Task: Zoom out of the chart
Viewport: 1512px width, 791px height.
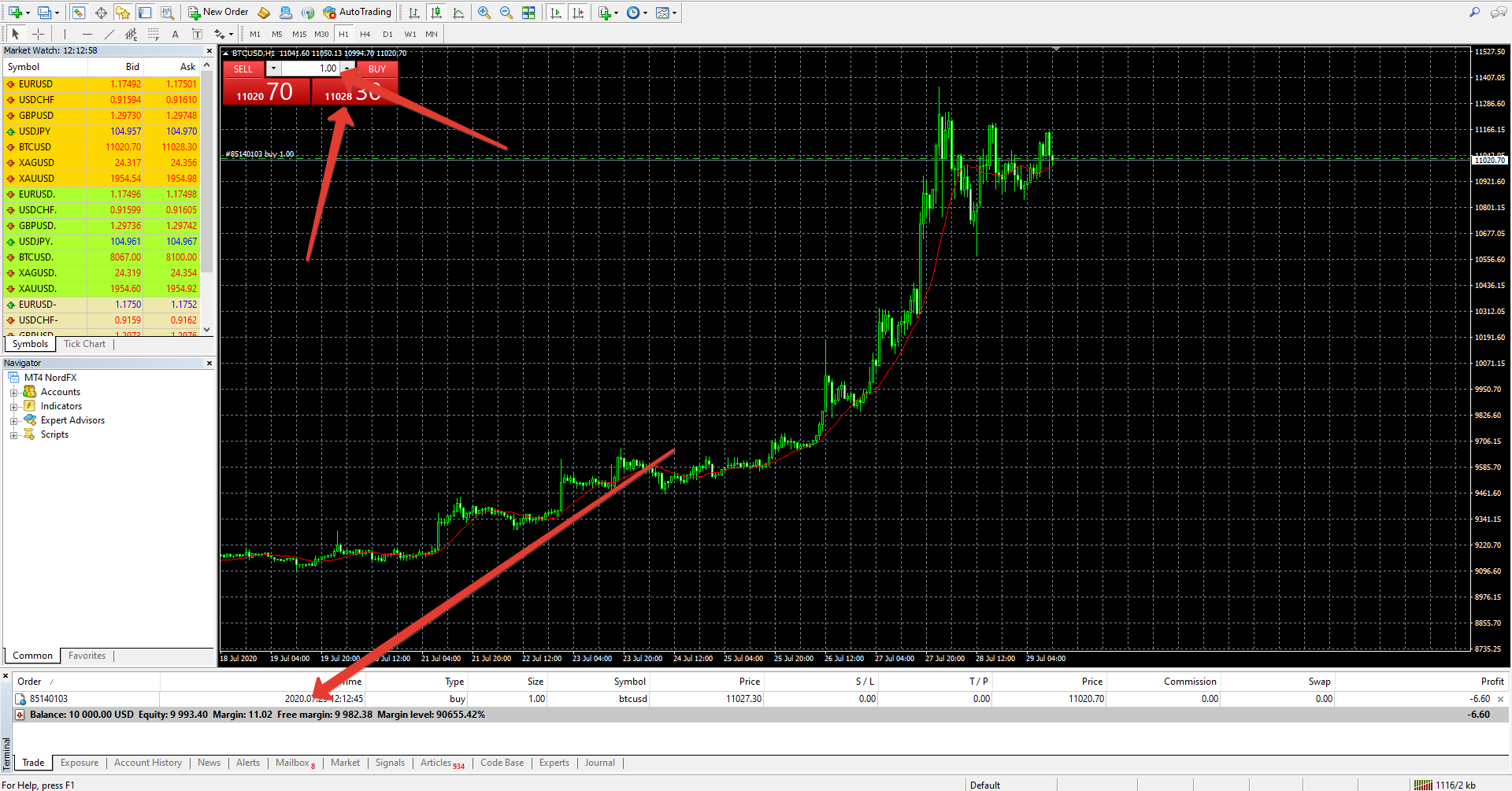Action: coord(506,13)
